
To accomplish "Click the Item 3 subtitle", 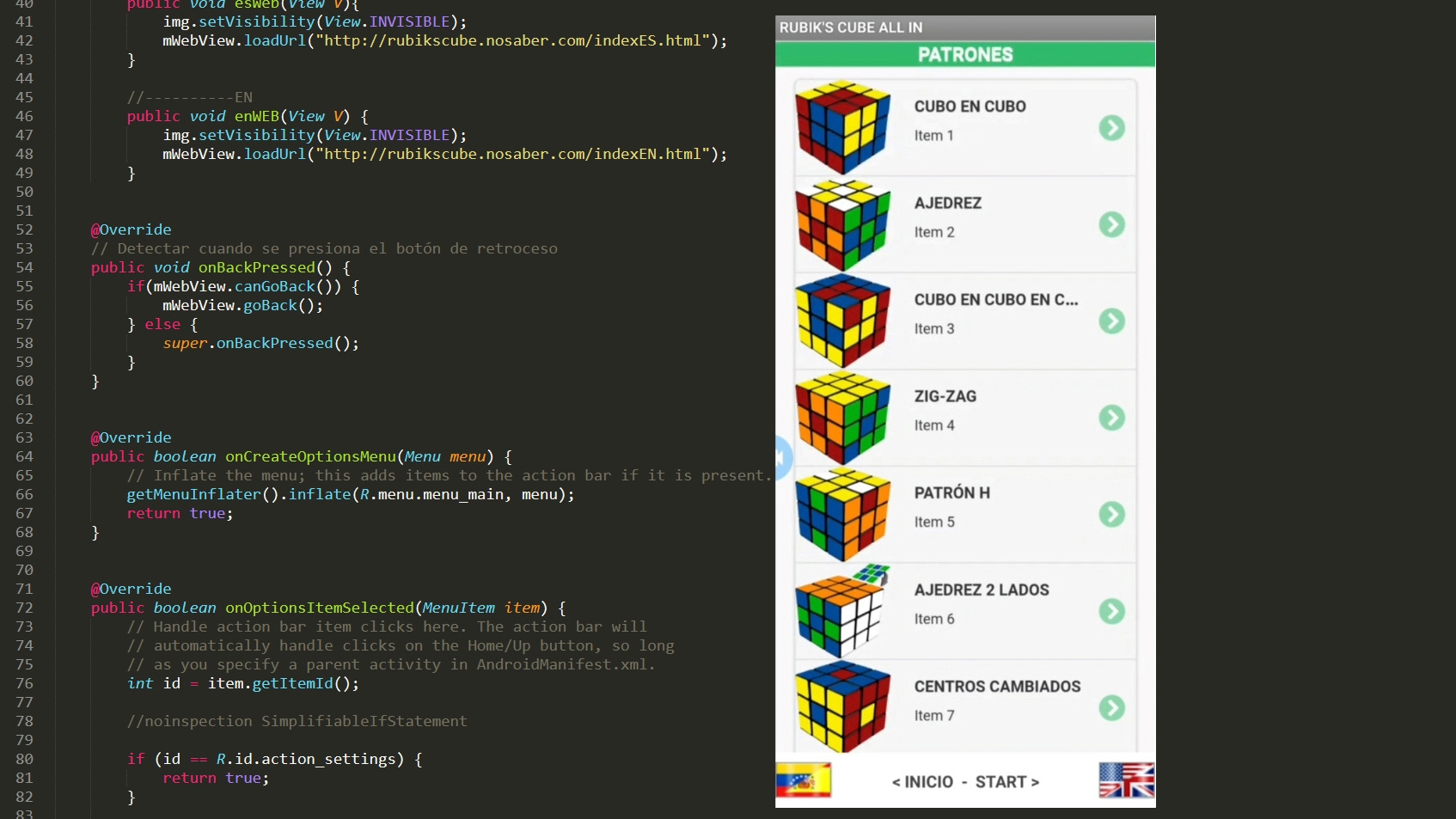I will click(x=933, y=329).
